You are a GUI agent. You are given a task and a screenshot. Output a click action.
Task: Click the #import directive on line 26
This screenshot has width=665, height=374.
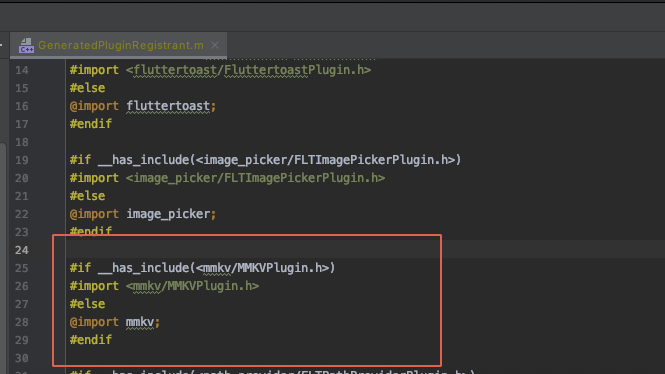94,286
